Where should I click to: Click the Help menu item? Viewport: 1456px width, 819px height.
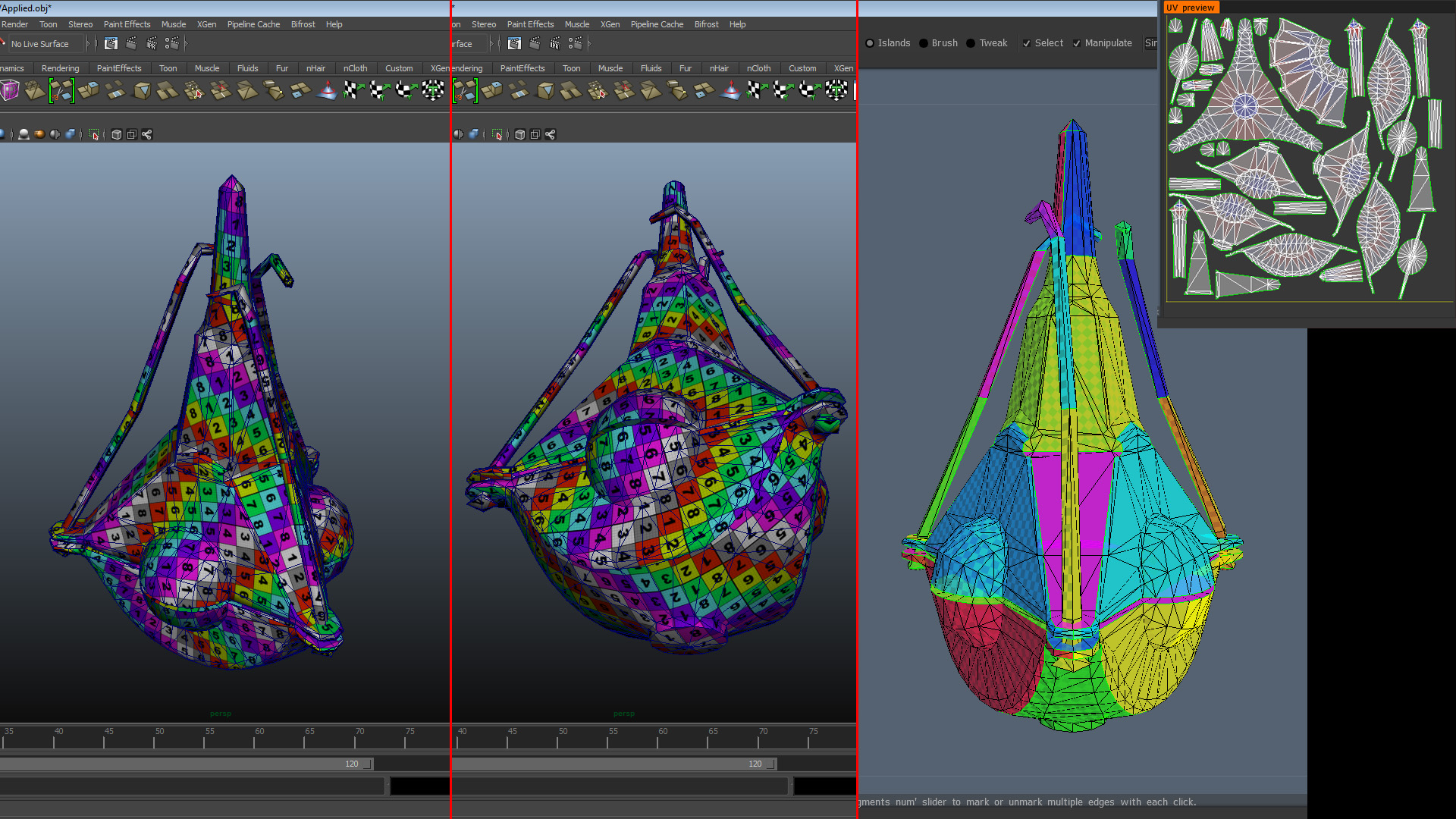[x=334, y=24]
